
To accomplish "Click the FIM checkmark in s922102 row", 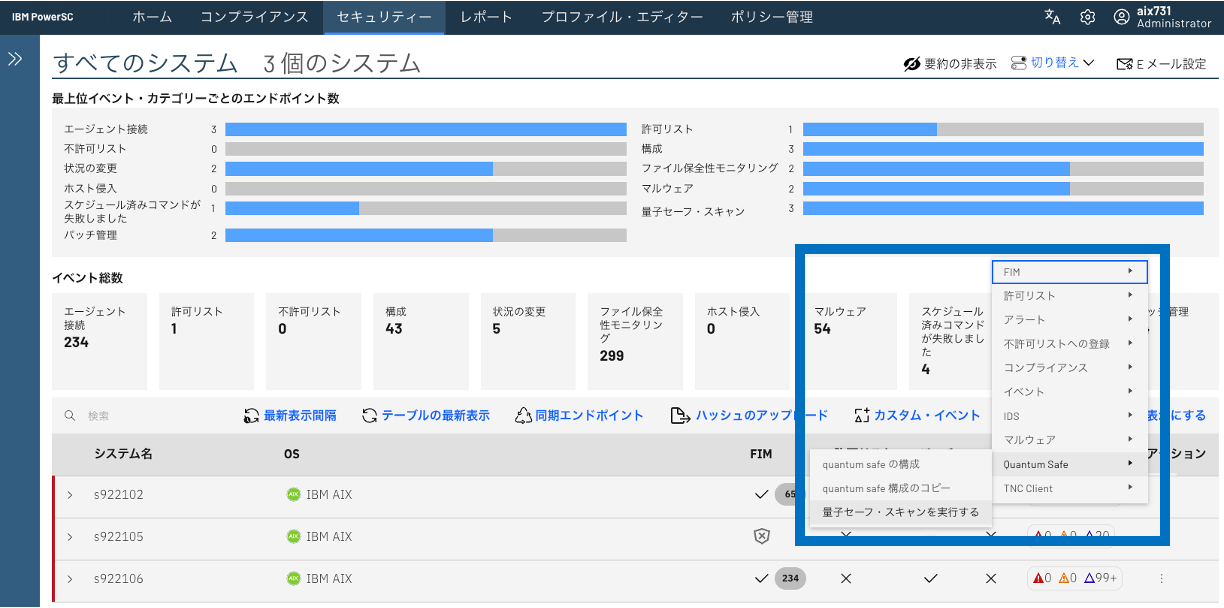I will tap(762, 494).
